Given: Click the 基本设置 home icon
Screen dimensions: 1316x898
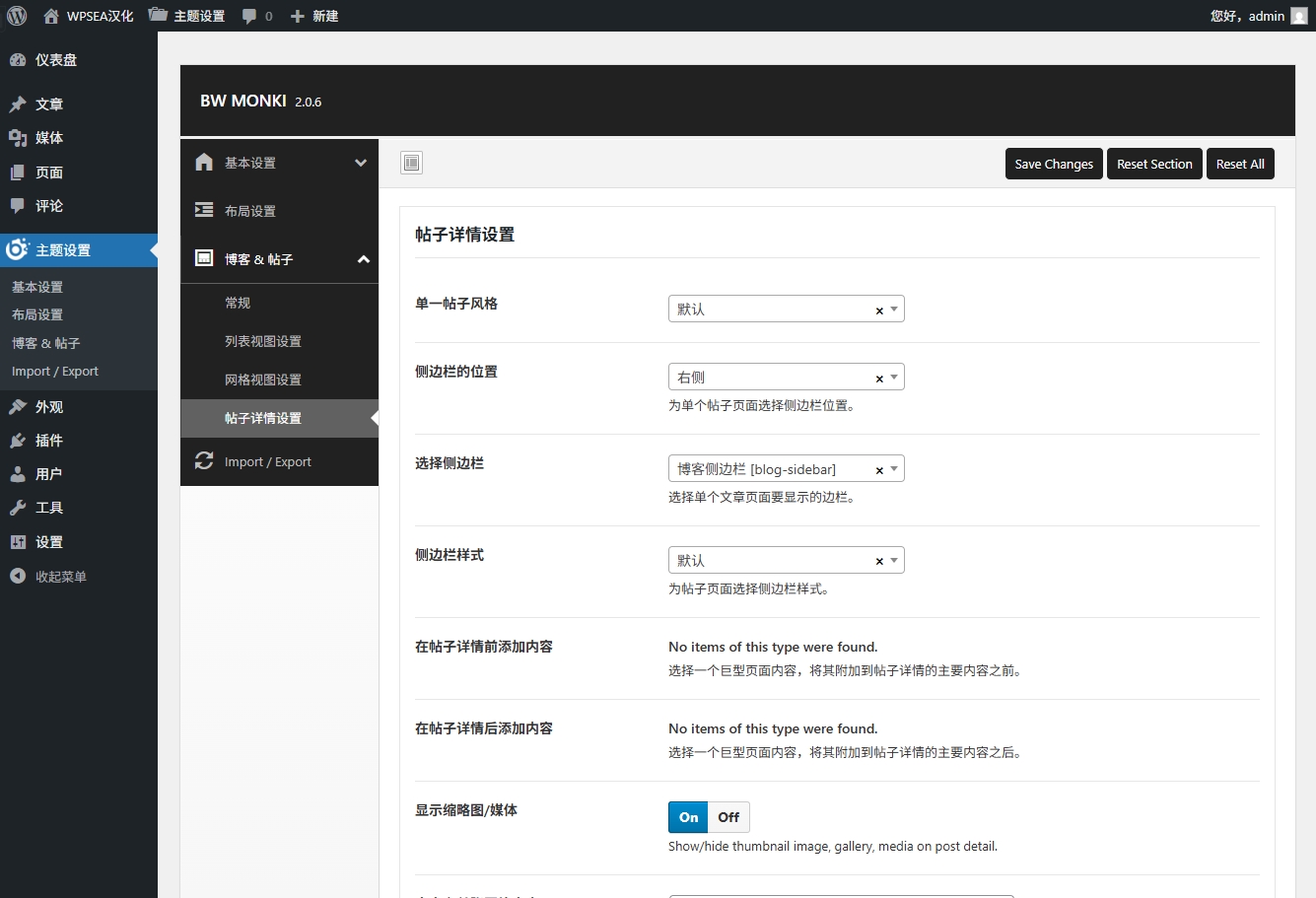Looking at the screenshot, I should (204, 163).
